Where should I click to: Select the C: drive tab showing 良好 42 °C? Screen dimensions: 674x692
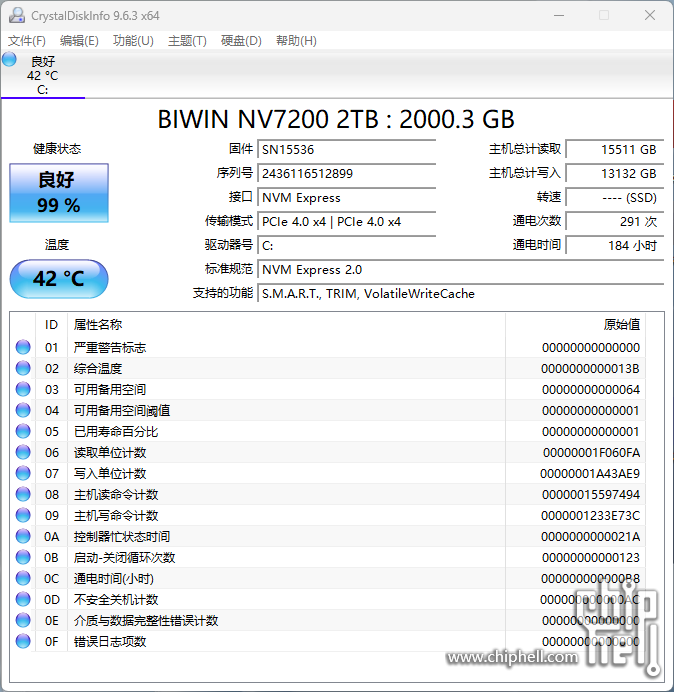tap(43, 75)
